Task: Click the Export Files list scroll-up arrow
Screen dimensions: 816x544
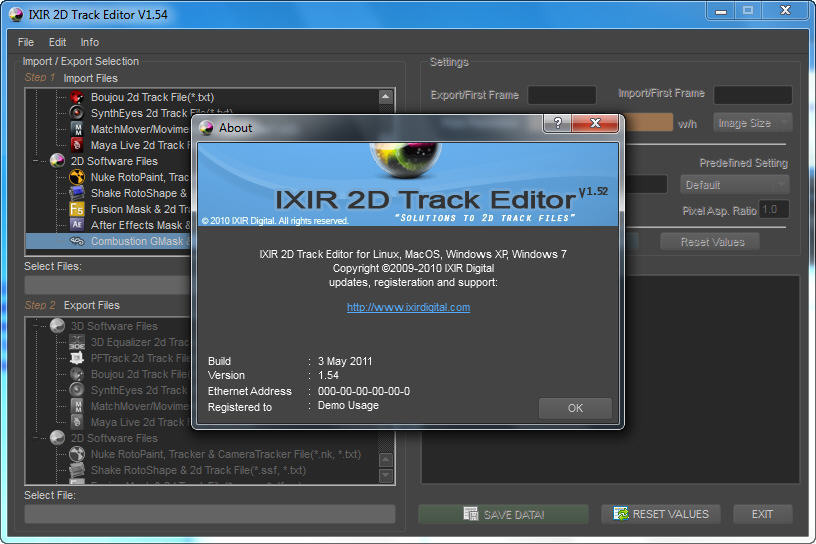Action: 386,460
